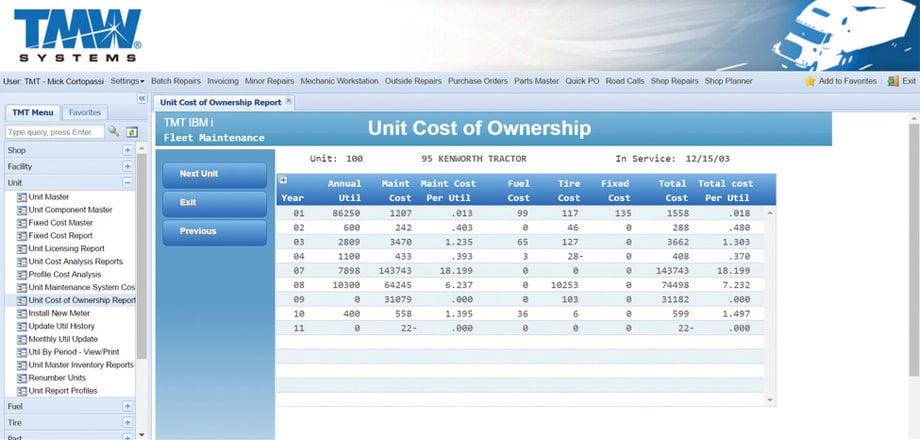Image resolution: width=920 pixels, height=440 pixels.
Task: Click the icon beside Profile Cost Analysis
Action: 22,275
